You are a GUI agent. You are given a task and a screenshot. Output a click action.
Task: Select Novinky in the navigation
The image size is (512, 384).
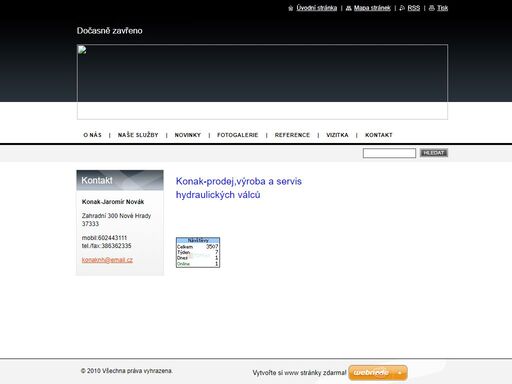pos(188,135)
